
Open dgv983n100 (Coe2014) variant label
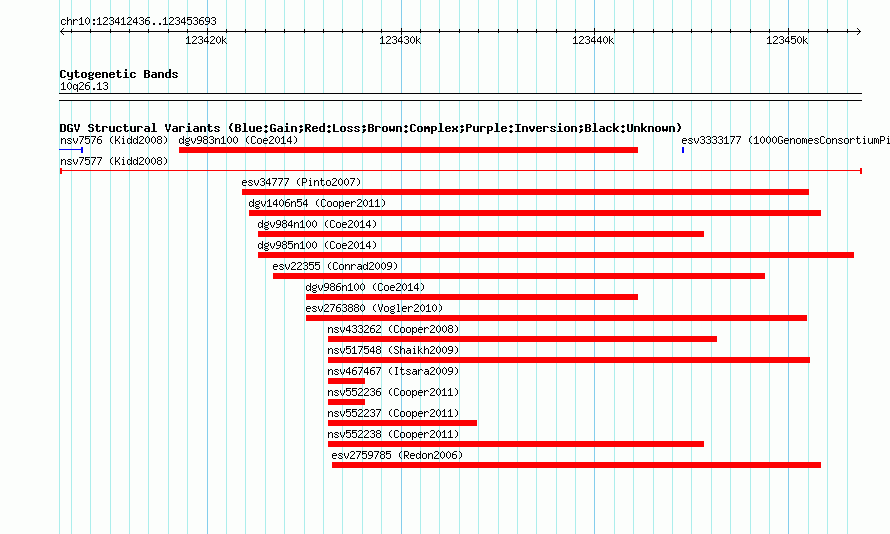pos(238,140)
